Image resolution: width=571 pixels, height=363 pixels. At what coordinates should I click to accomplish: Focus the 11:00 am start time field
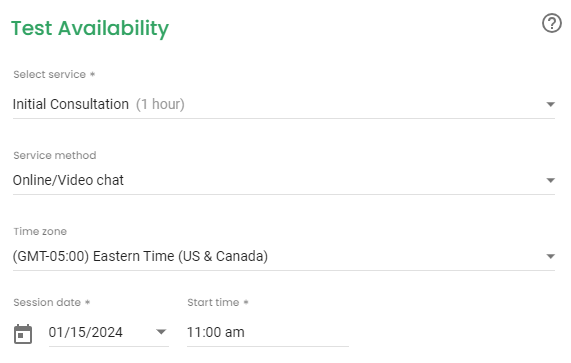point(268,332)
